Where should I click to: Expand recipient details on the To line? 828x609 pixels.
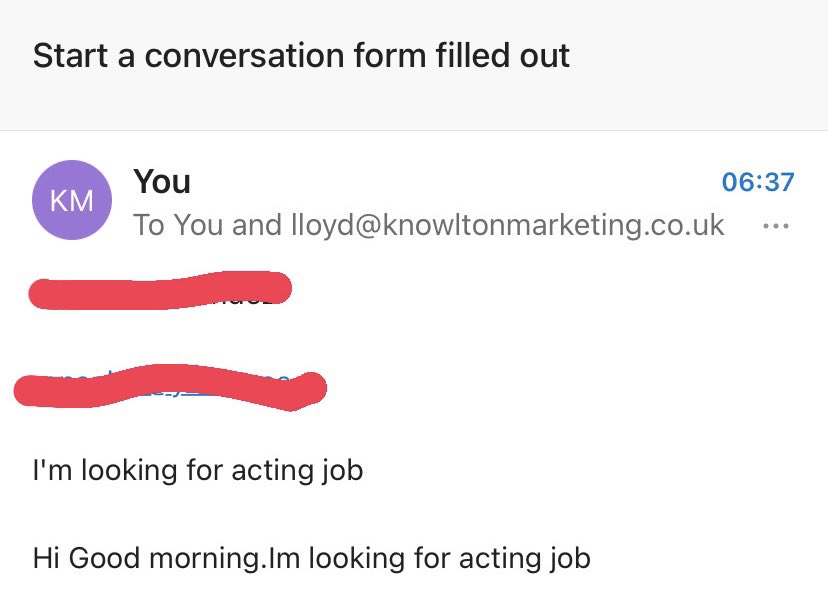tap(428, 225)
